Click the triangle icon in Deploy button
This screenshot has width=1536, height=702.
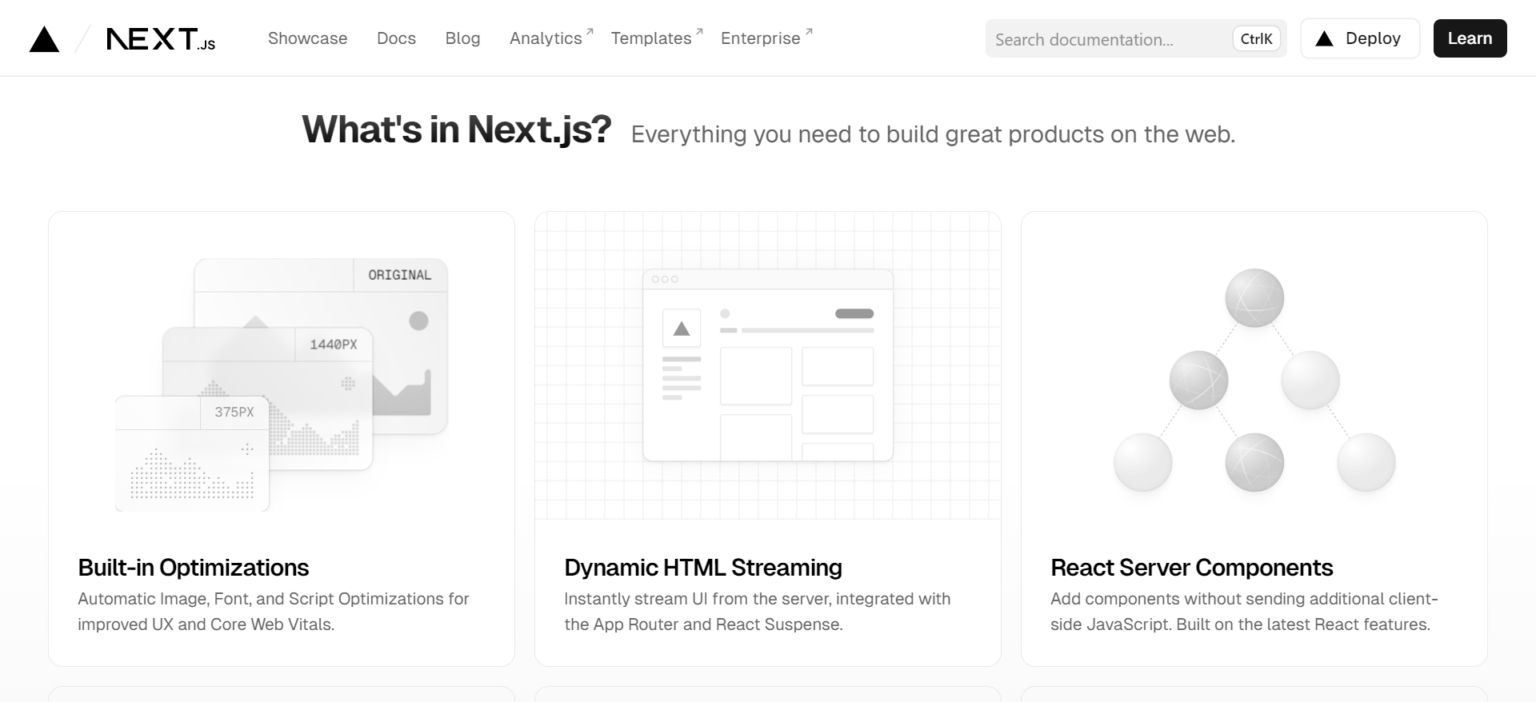tap(1324, 39)
